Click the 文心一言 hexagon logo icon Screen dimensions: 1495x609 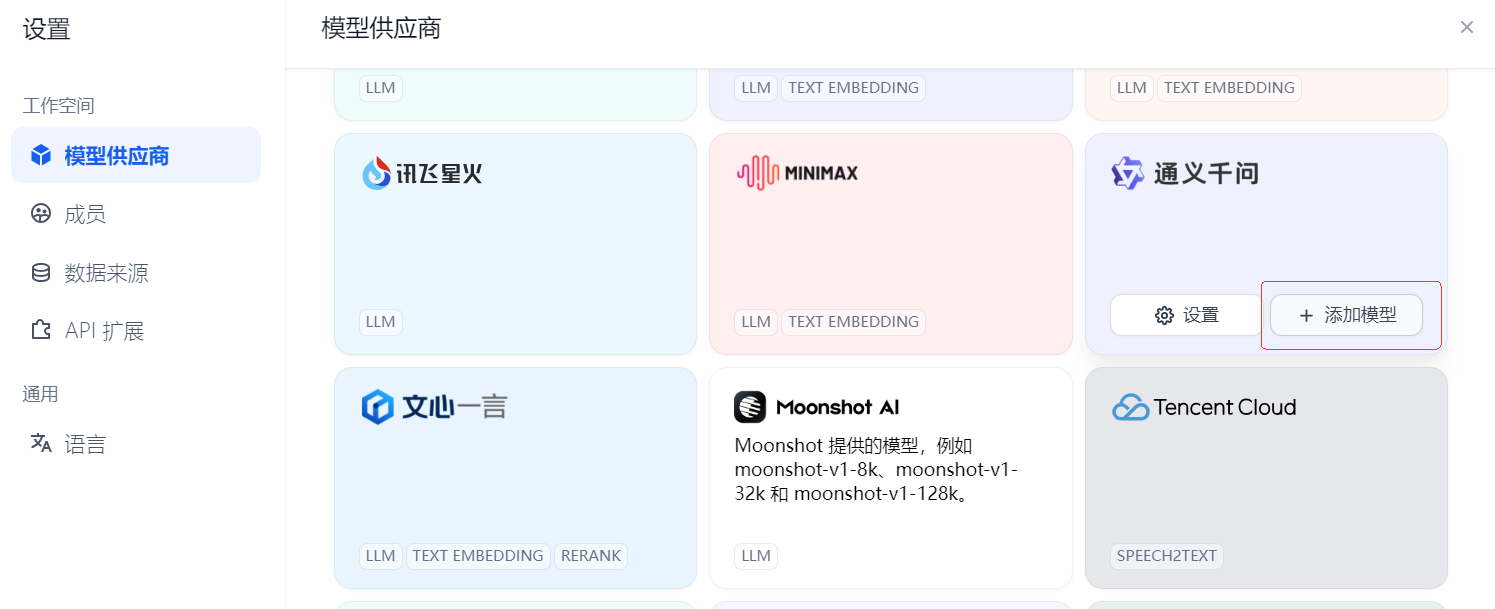(x=377, y=407)
